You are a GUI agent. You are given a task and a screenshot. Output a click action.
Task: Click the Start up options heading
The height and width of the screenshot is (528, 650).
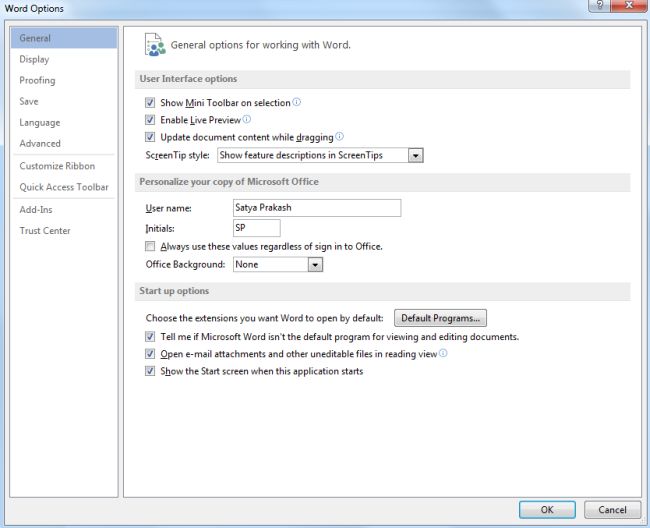(x=174, y=291)
